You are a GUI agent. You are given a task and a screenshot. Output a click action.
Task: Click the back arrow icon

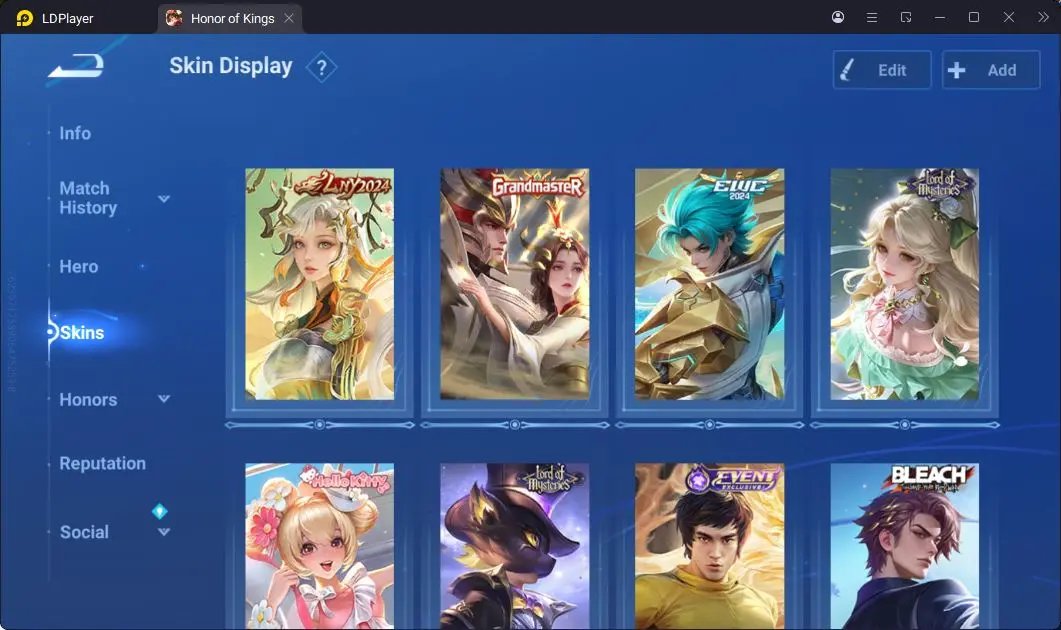point(76,66)
